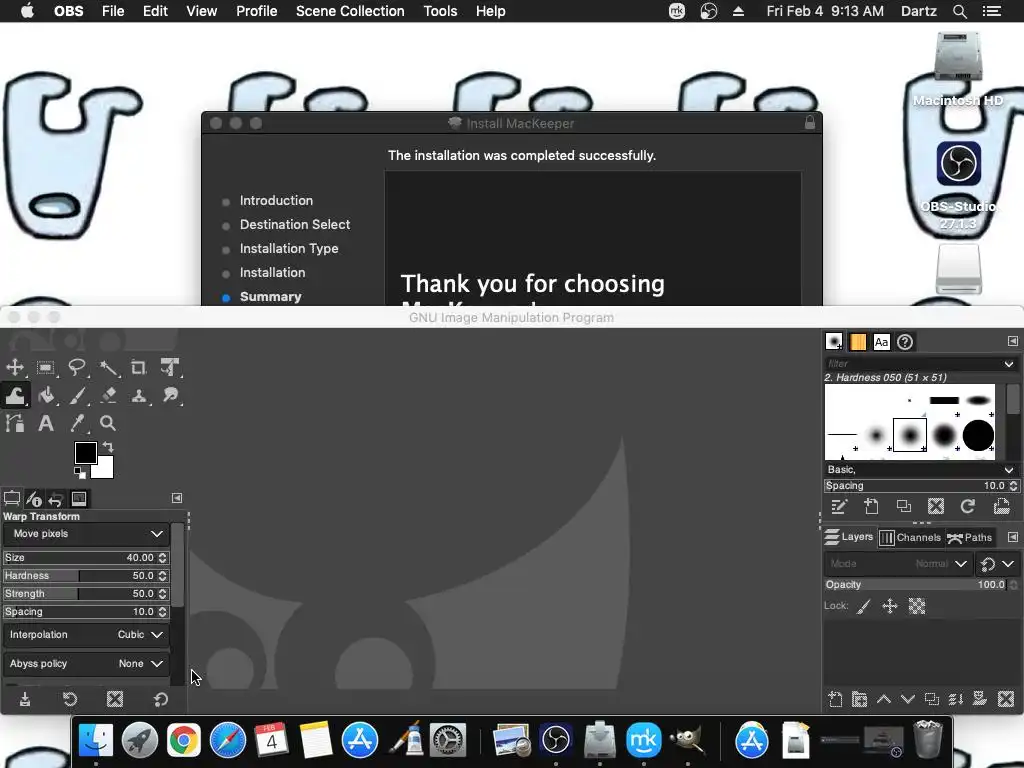Select the Fuzzy Select magic wand tool

(x=108, y=368)
